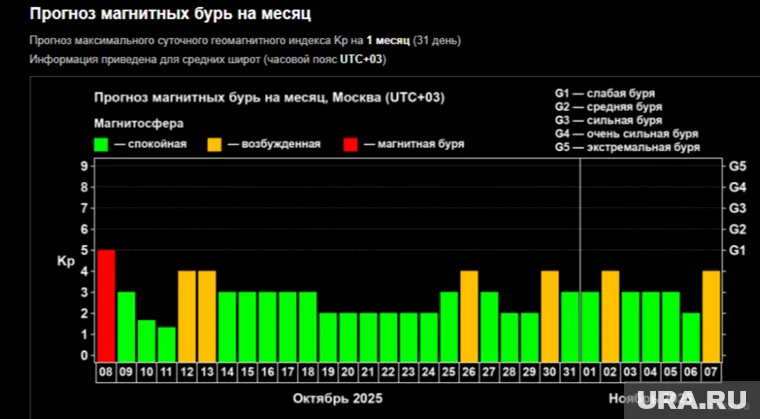
Task: Click the red 'магнитная буря' legend swatch
Action: 350,144
